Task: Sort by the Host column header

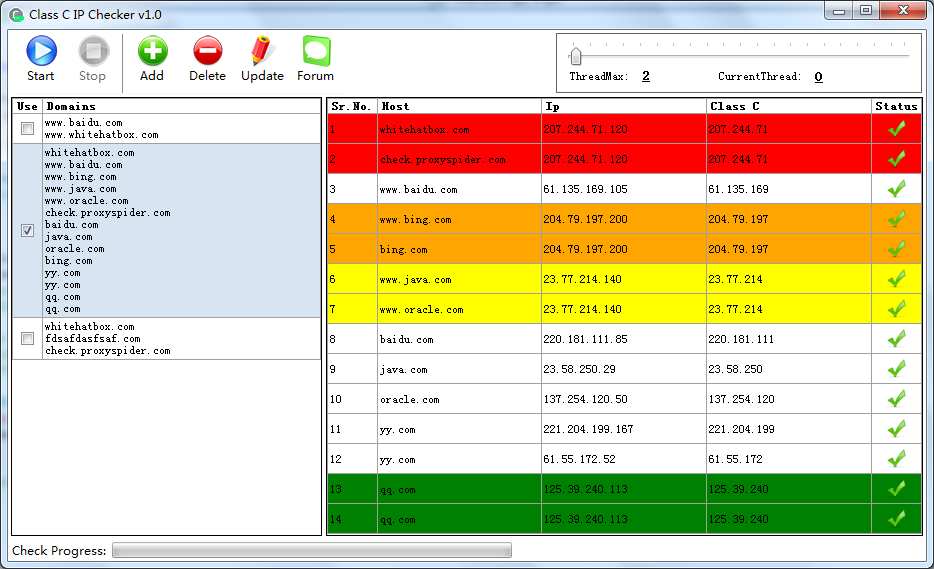Action: [x=458, y=106]
